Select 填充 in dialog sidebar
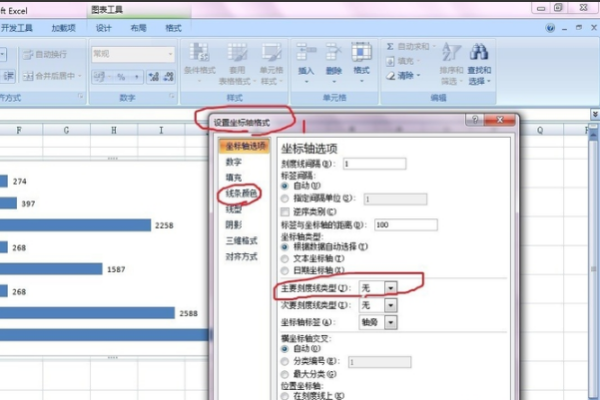Screen dimensions: 600x400 [x=234, y=178]
